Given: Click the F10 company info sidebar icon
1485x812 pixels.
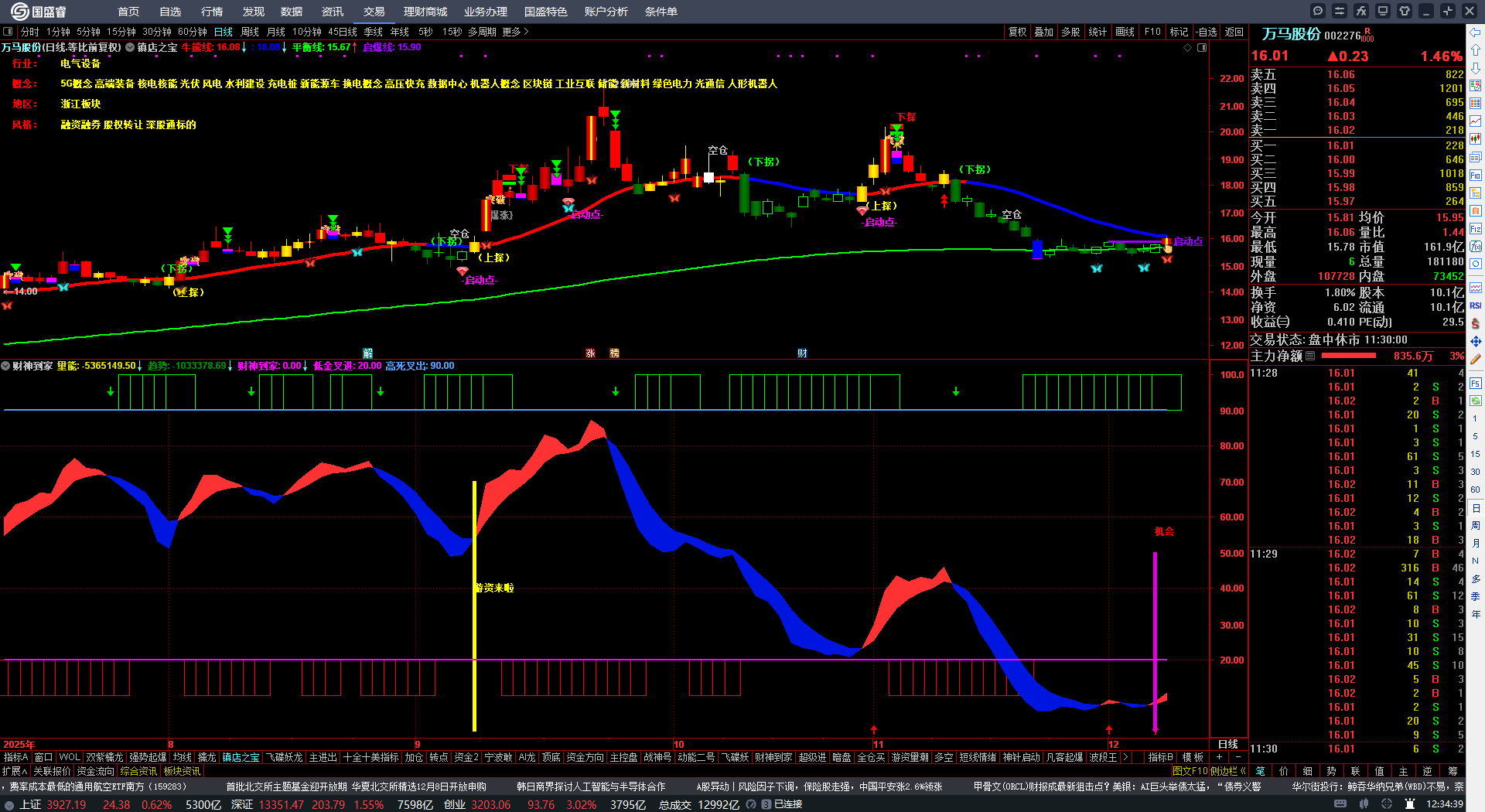Looking at the screenshot, I should 1476,176.
